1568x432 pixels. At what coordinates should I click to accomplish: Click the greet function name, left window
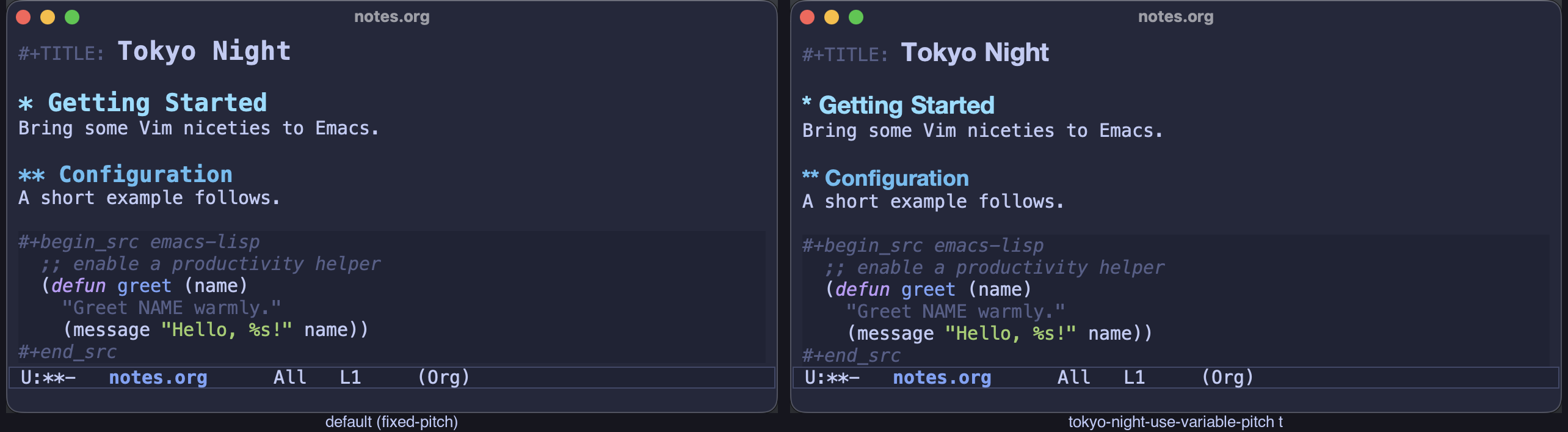pos(144,286)
